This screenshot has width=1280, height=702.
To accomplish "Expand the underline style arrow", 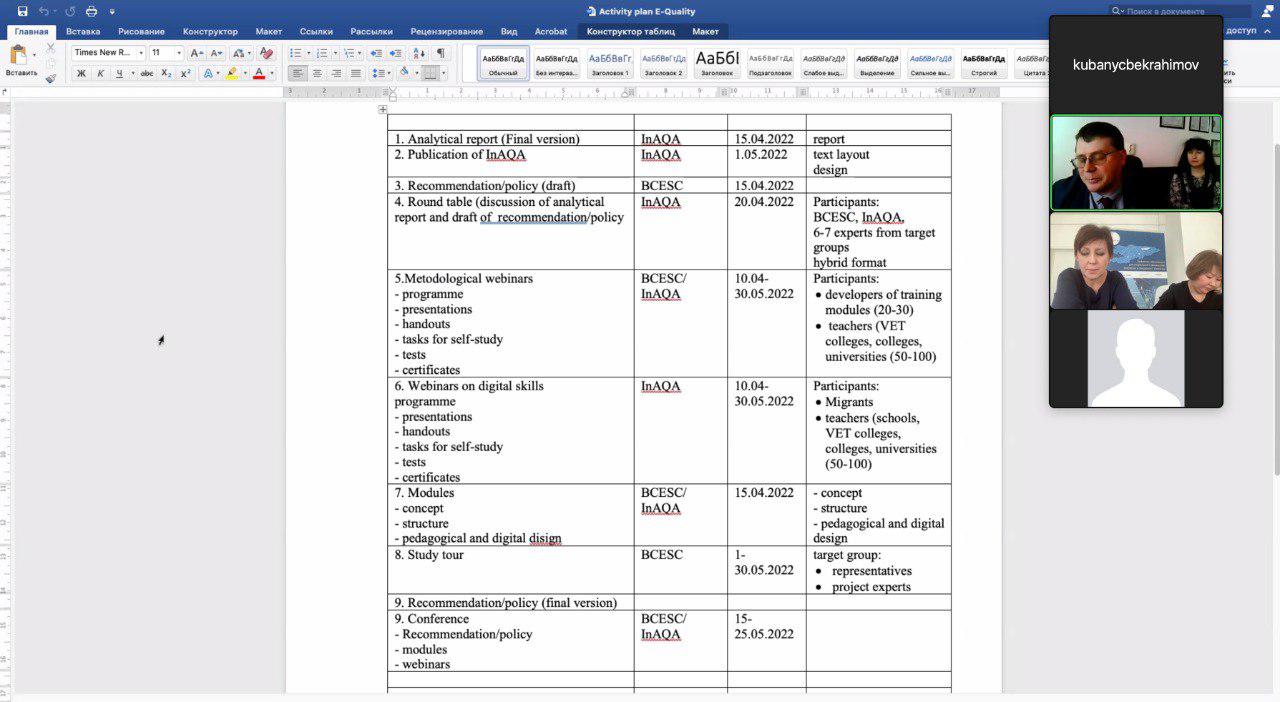I will coord(132,73).
